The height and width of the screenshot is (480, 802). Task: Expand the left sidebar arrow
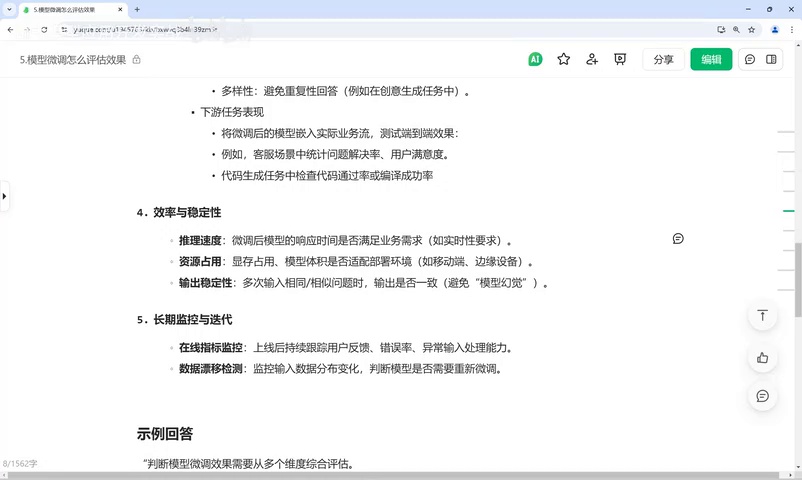4,196
